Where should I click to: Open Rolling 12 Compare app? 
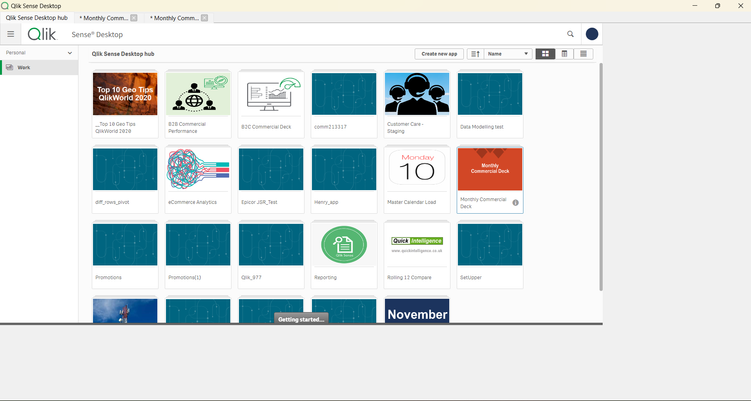417,254
